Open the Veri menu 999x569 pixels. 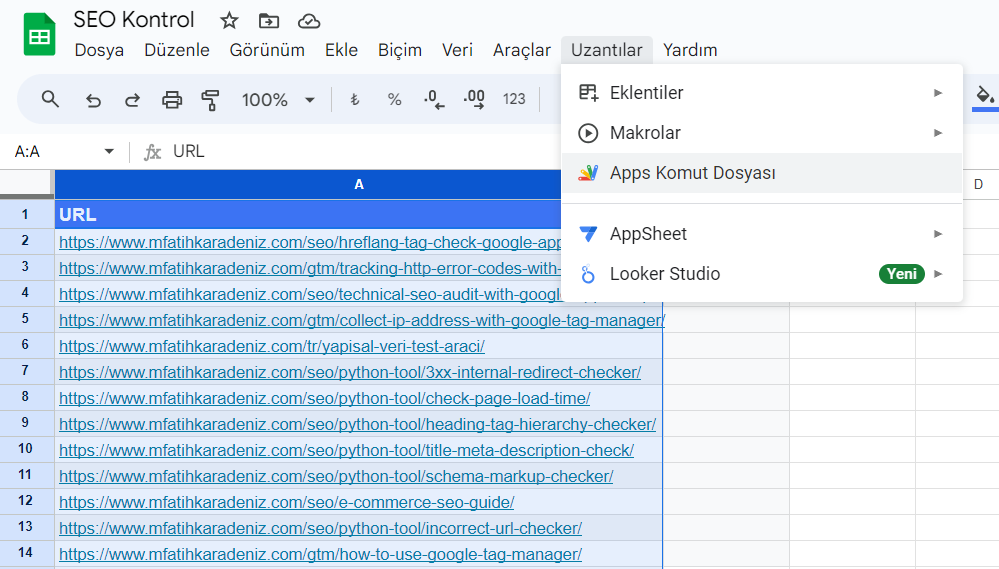coord(457,50)
